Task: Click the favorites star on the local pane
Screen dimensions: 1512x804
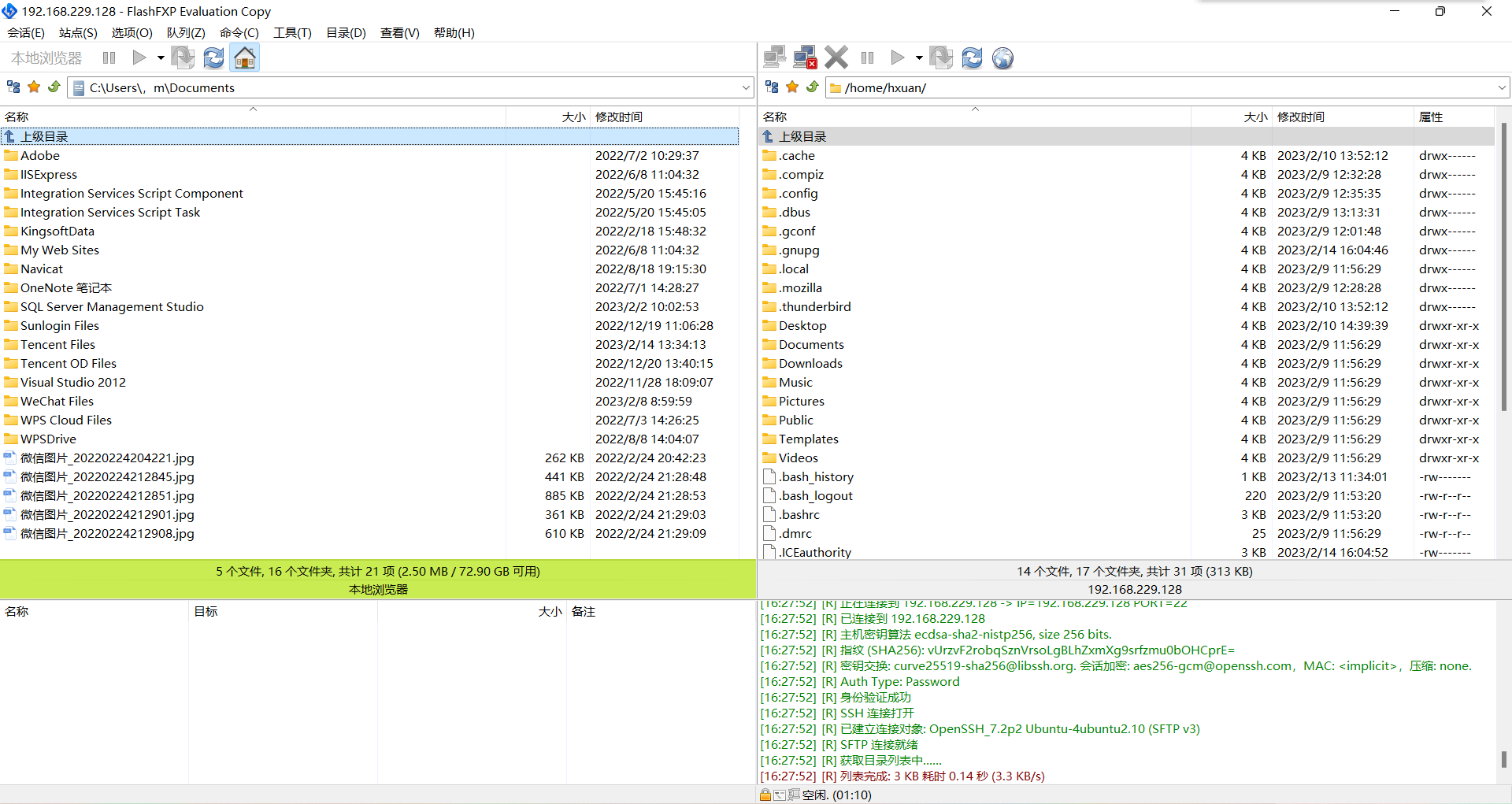Action: click(x=33, y=87)
